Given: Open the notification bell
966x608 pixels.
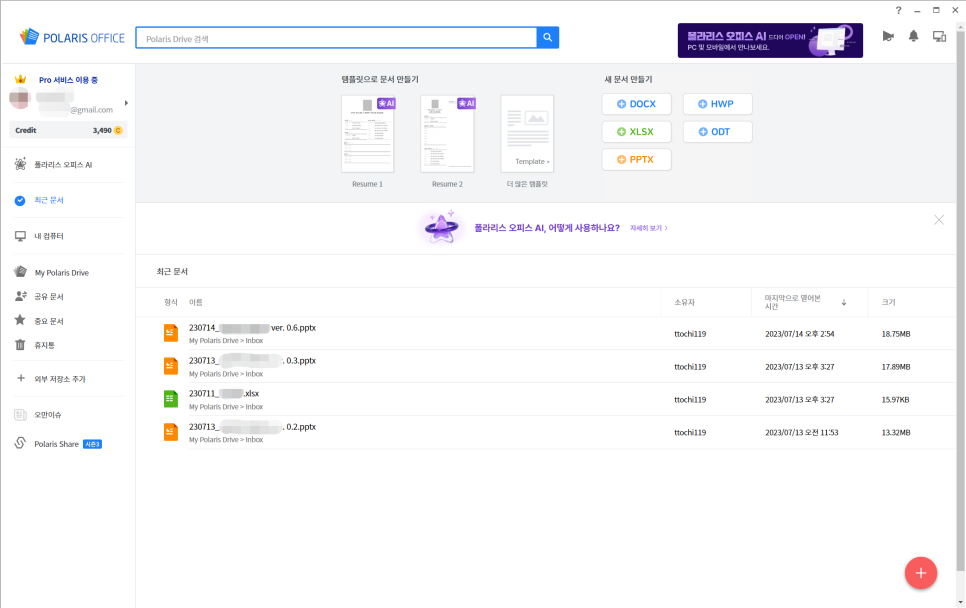Looking at the screenshot, I should 914,36.
